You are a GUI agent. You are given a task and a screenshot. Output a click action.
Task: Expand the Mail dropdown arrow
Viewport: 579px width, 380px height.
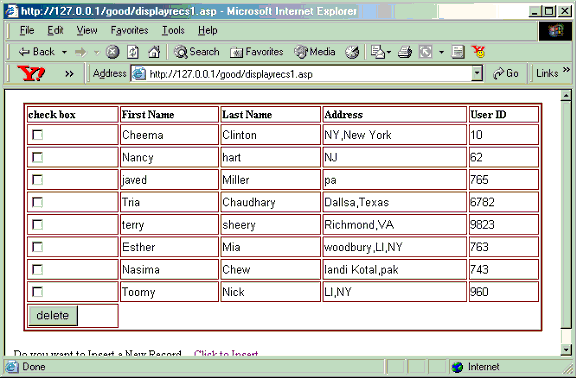click(388, 52)
